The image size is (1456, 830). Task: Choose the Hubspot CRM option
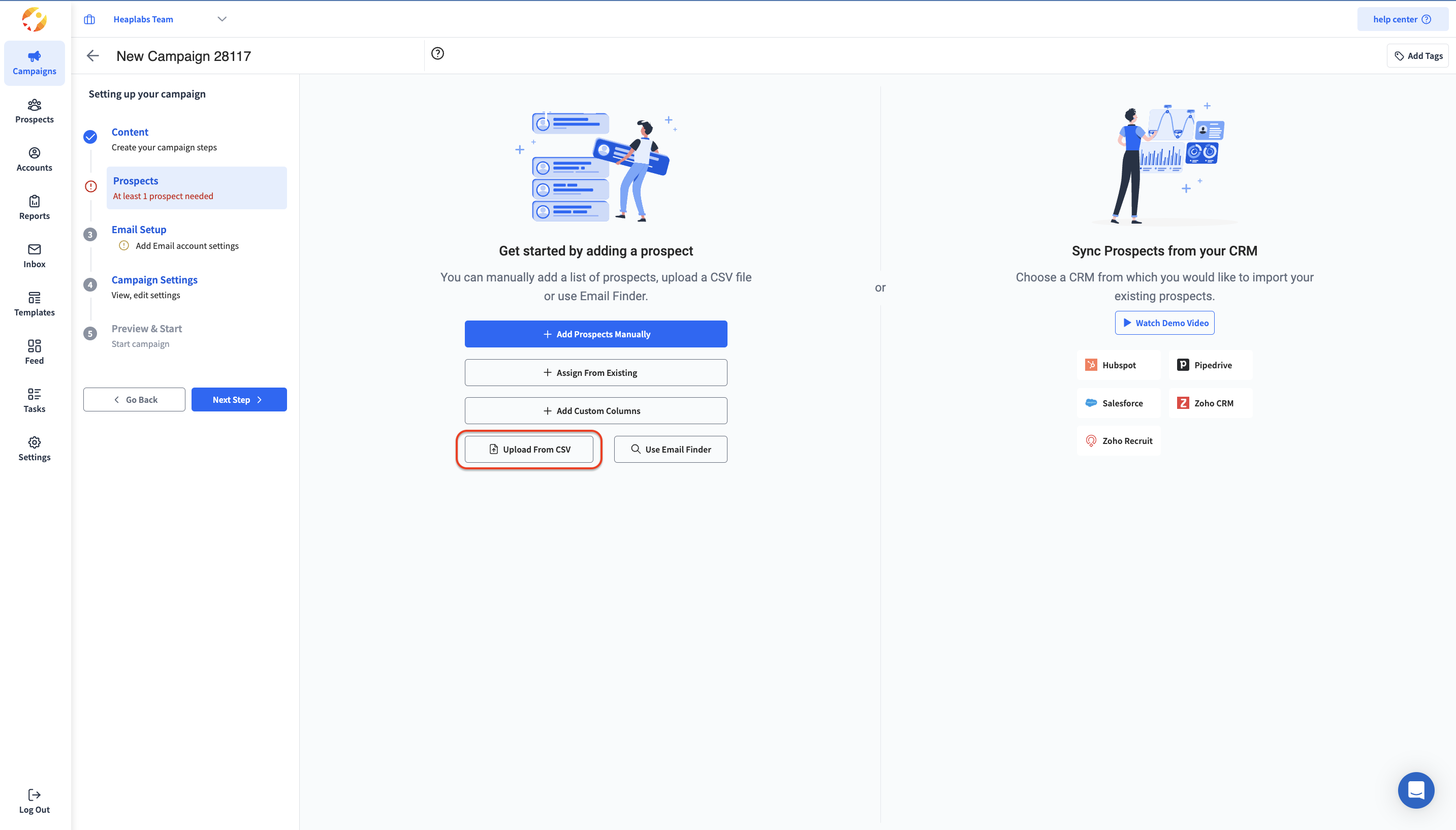[x=1118, y=365]
